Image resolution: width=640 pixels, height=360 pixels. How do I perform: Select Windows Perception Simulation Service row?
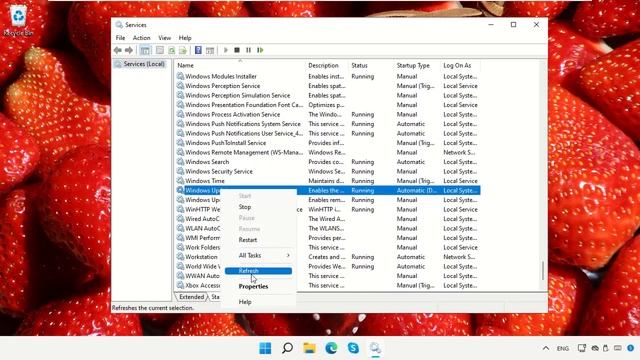pos(328,96)
